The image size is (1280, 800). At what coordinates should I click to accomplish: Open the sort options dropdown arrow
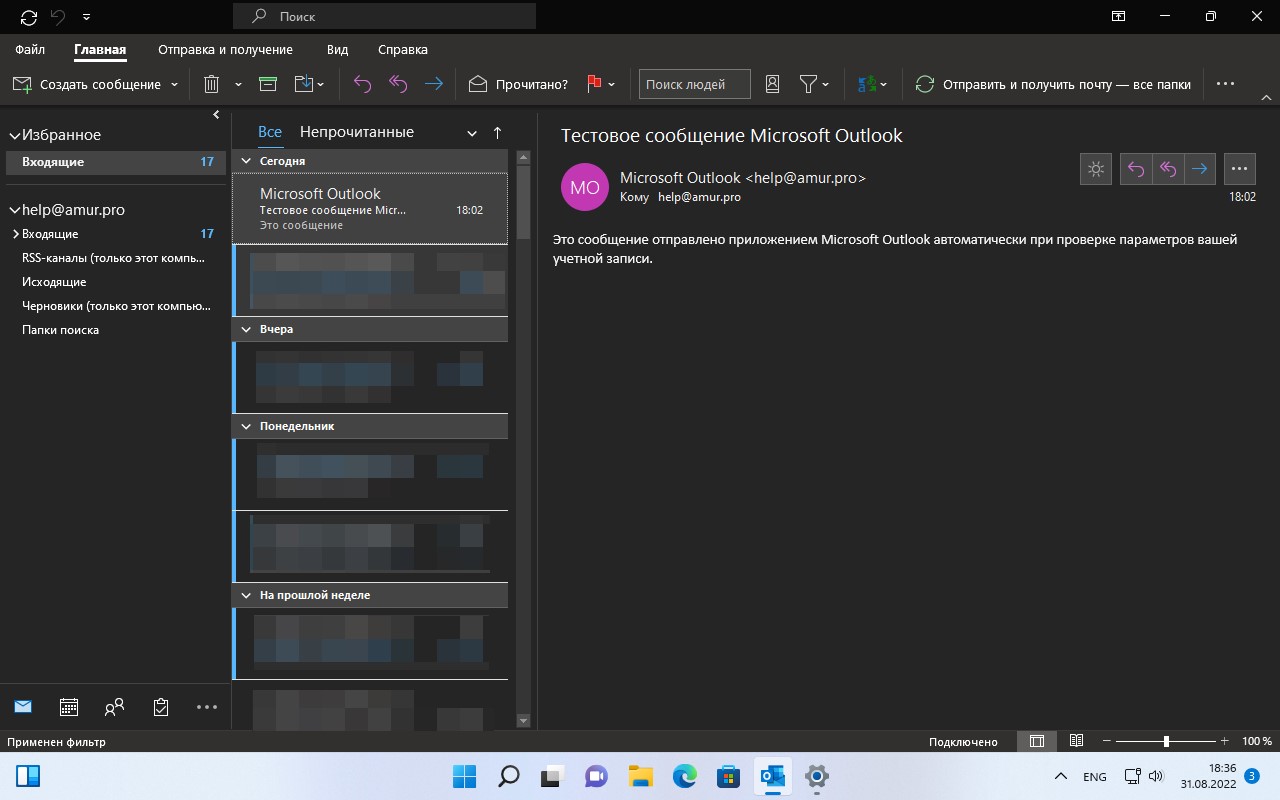coord(472,133)
